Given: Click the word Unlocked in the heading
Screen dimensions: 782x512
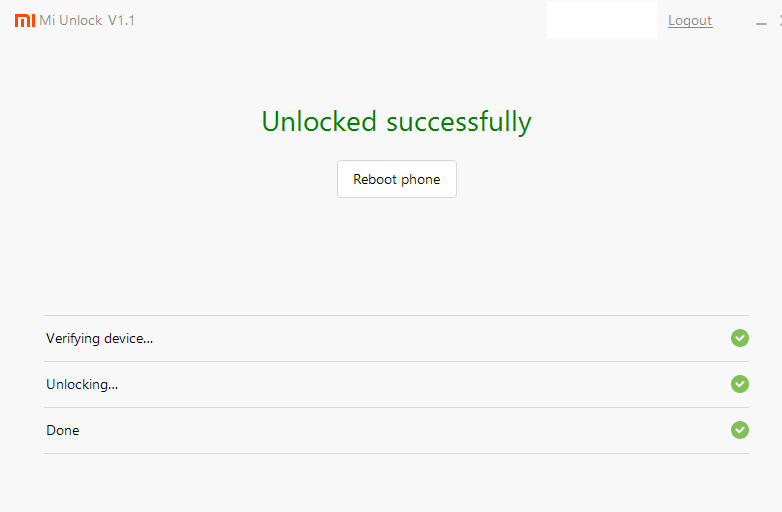Looking at the screenshot, I should tap(319, 122).
